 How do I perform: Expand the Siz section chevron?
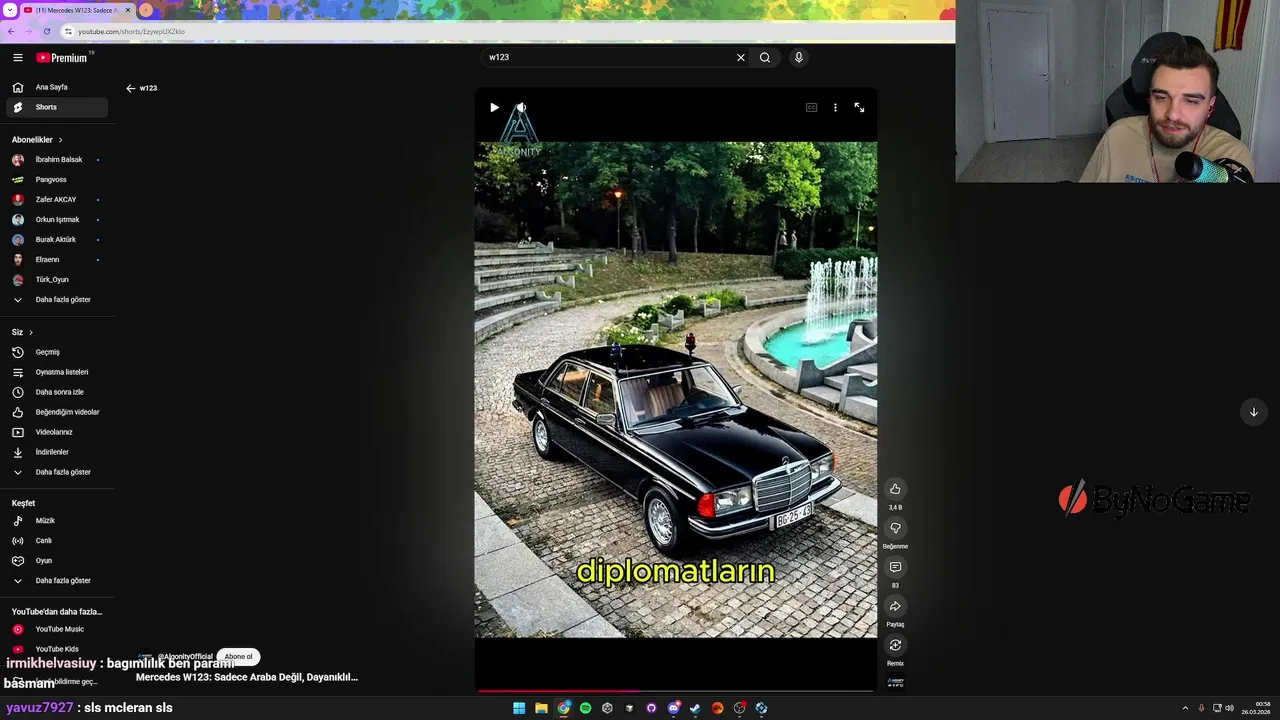(31, 332)
